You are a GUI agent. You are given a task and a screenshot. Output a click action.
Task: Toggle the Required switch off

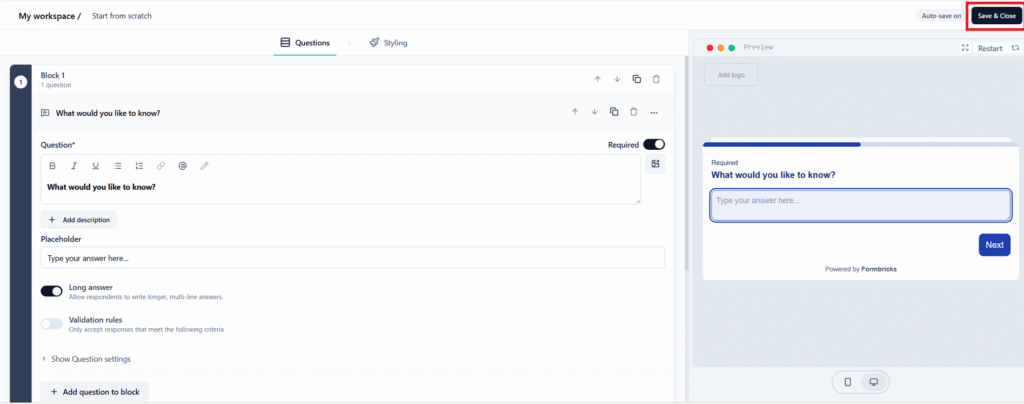click(x=654, y=145)
